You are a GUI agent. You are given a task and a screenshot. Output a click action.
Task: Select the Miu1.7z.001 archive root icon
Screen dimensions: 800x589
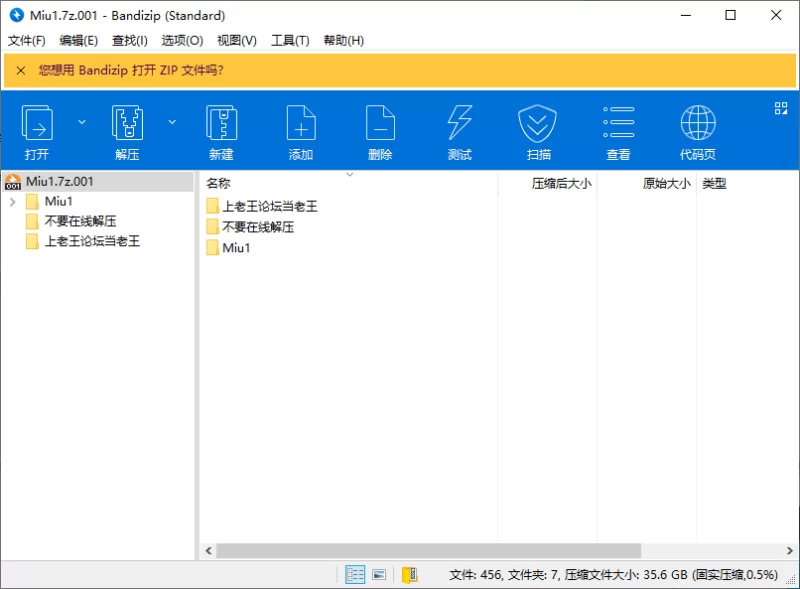click(13, 182)
